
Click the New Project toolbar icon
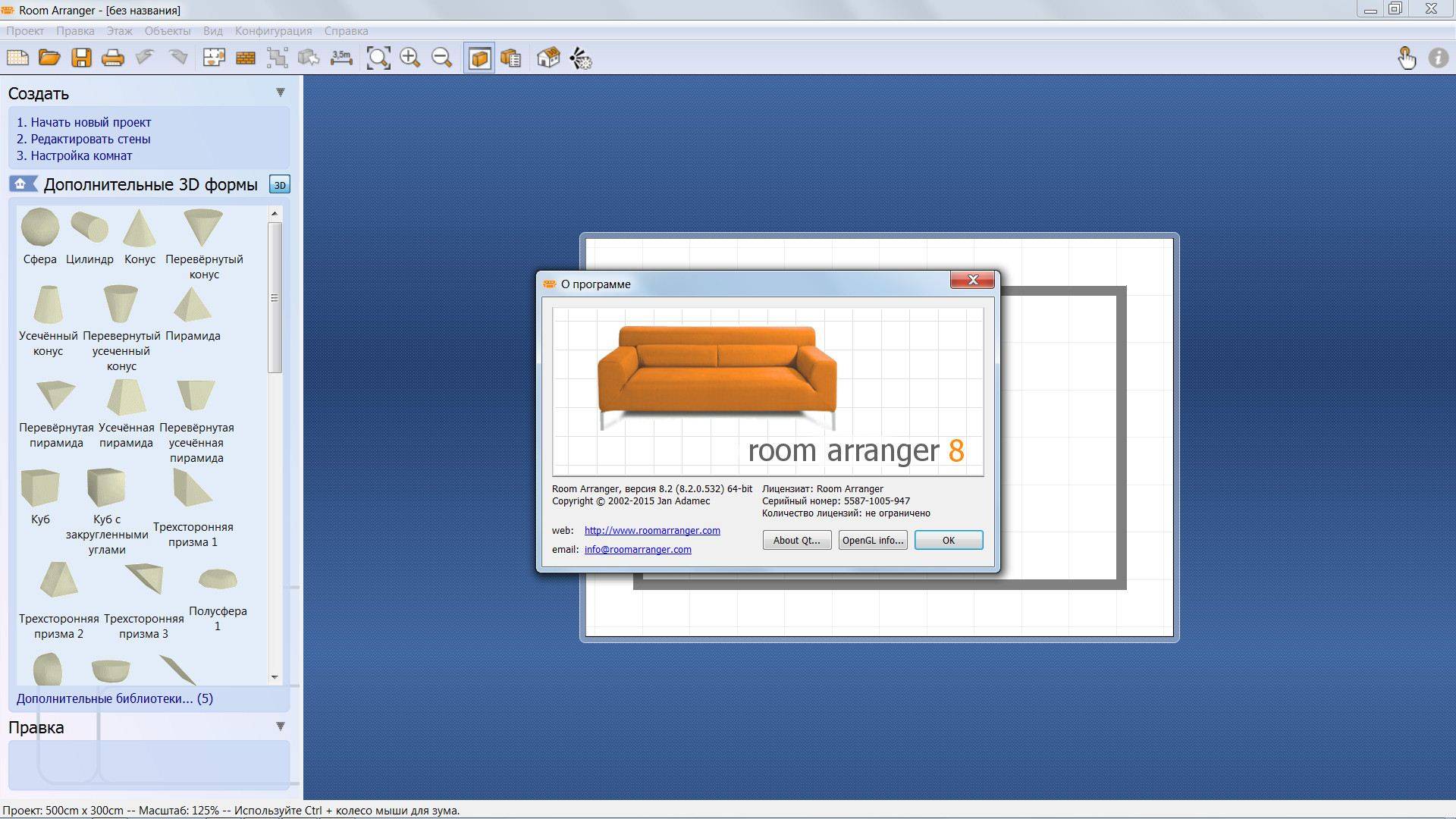pyautogui.click(x=17, y=58)
